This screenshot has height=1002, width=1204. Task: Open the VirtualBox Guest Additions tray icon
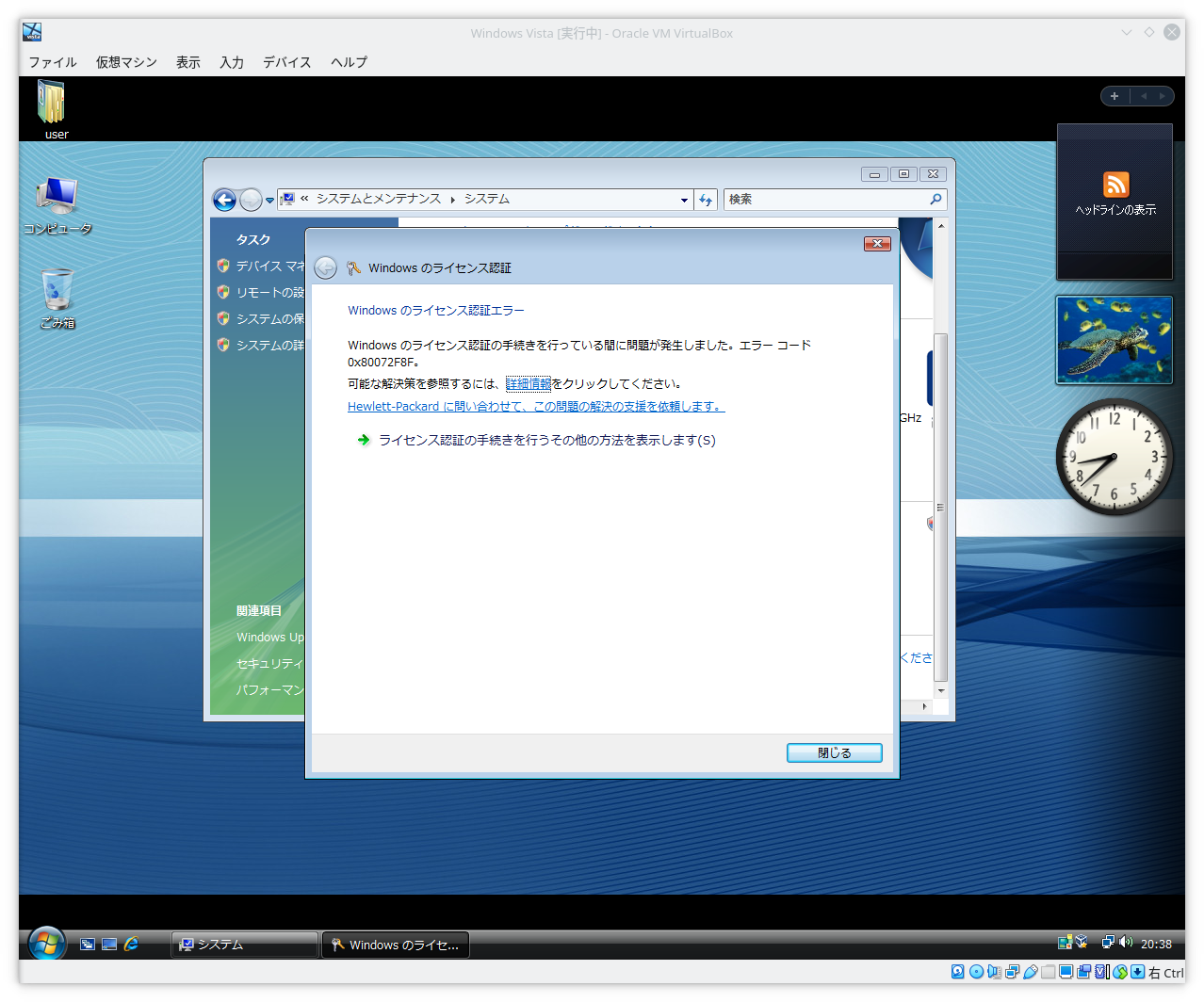click(1082, 943)
